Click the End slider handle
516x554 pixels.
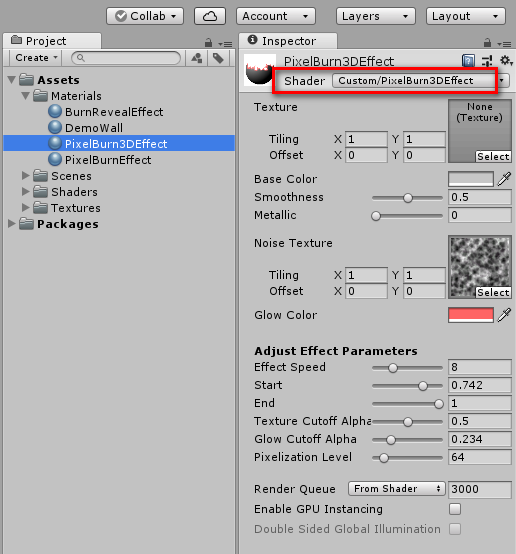click(x=439, y=404)
